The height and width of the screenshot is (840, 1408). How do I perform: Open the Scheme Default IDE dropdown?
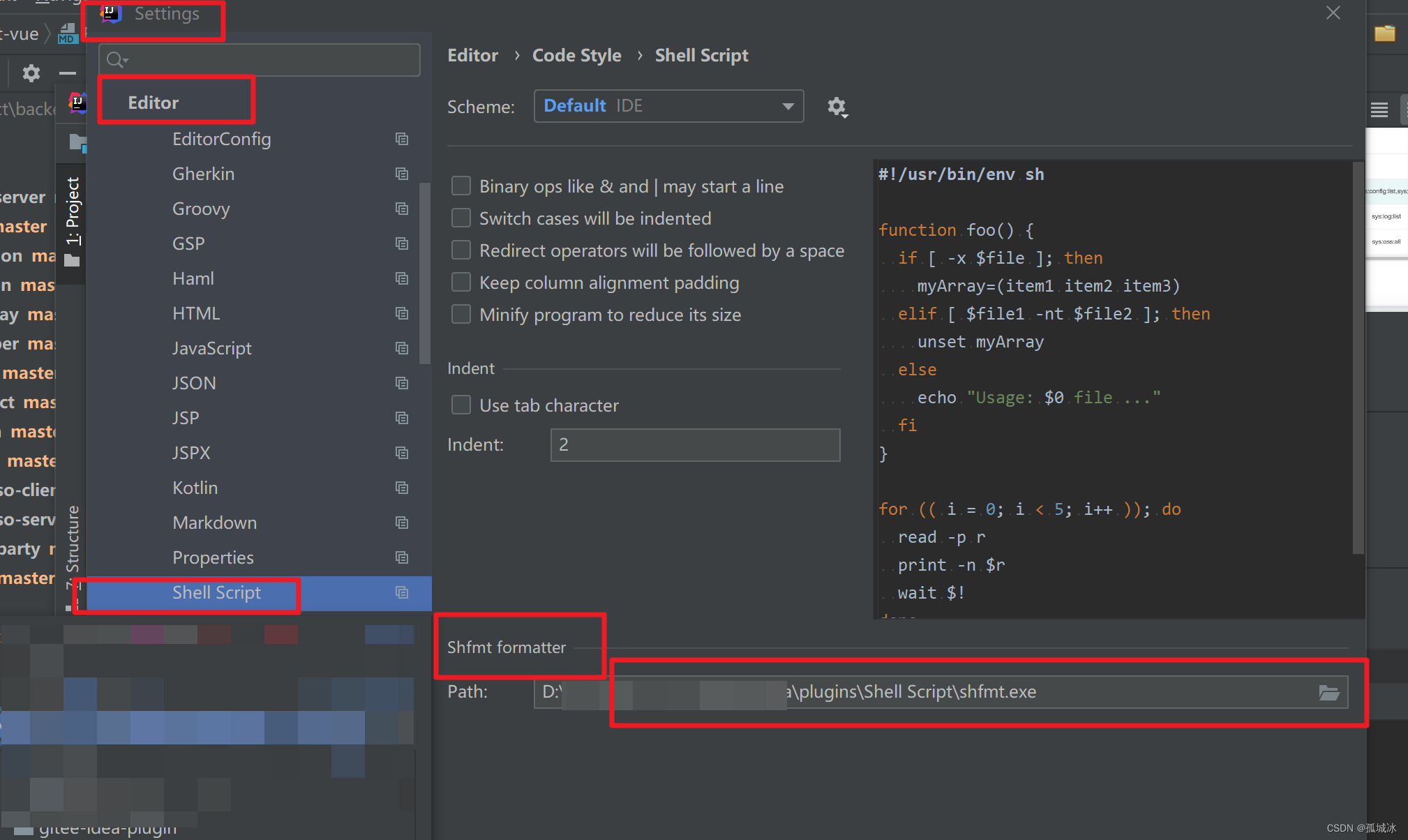point(668,106)
